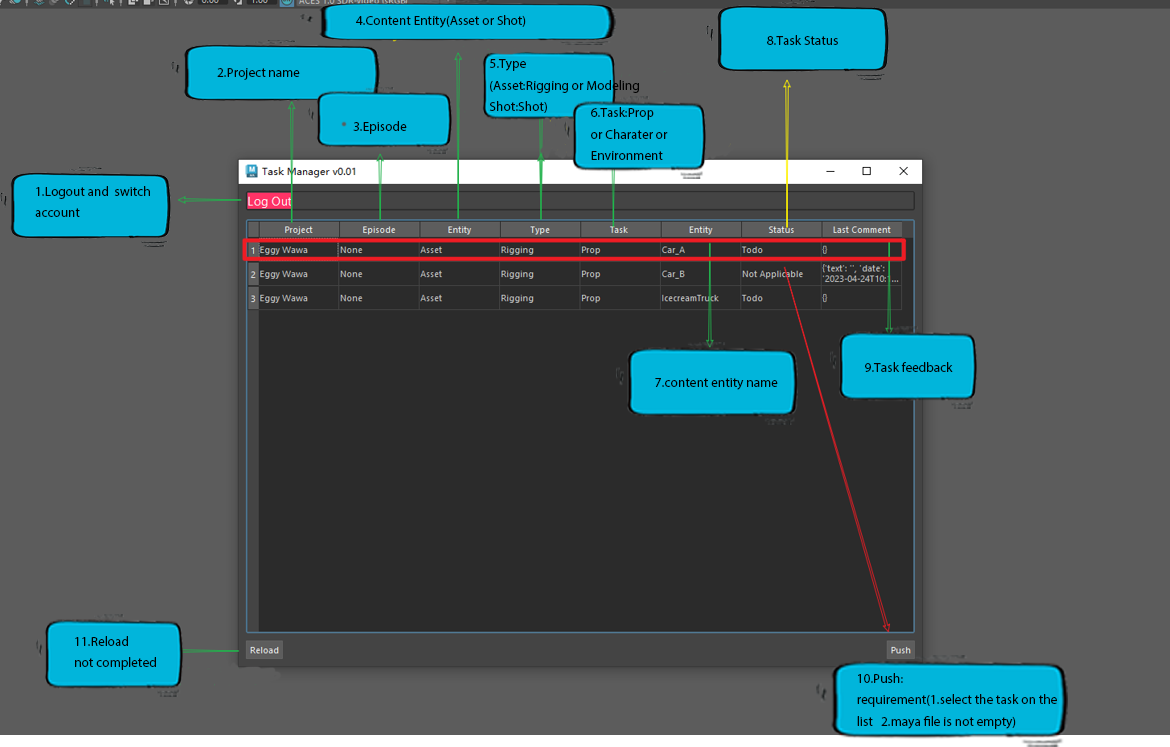Click the Status column header
The image size is (1170, 747).
[781, 230]
